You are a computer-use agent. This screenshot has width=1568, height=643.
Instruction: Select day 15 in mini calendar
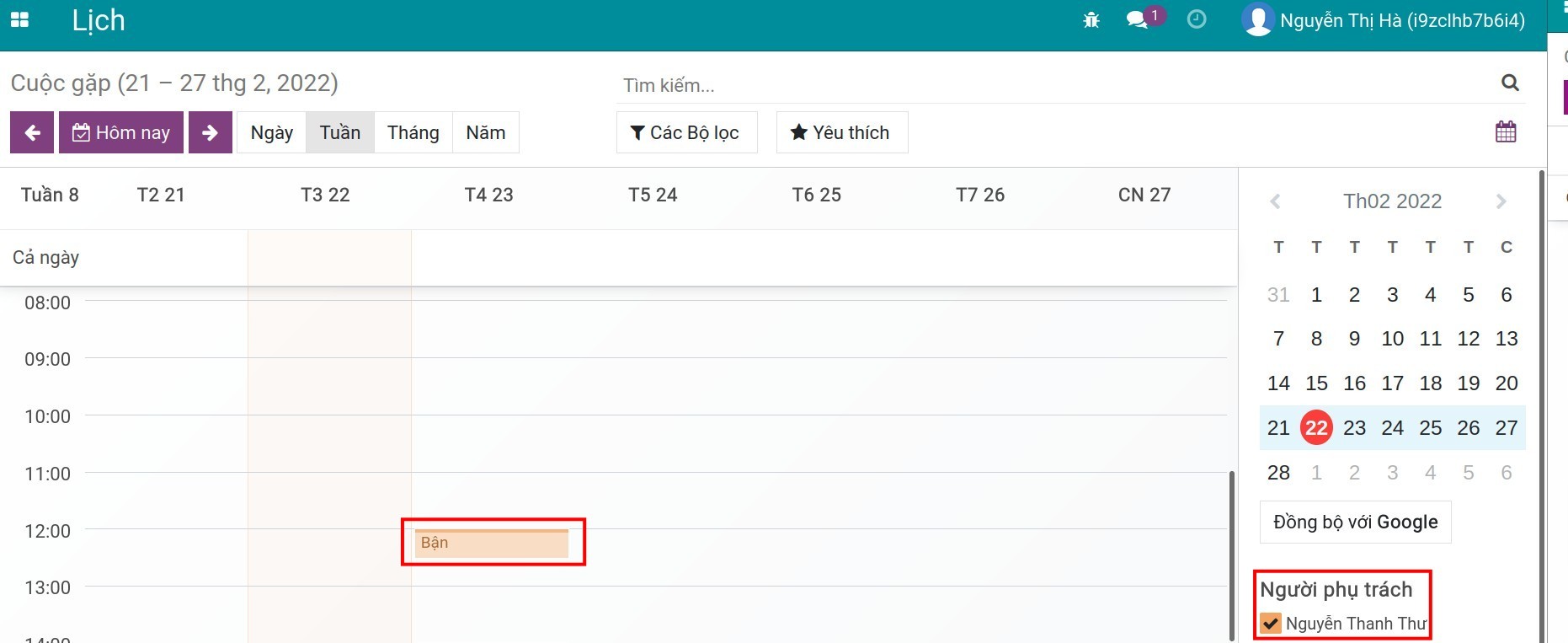point(1316,383)
